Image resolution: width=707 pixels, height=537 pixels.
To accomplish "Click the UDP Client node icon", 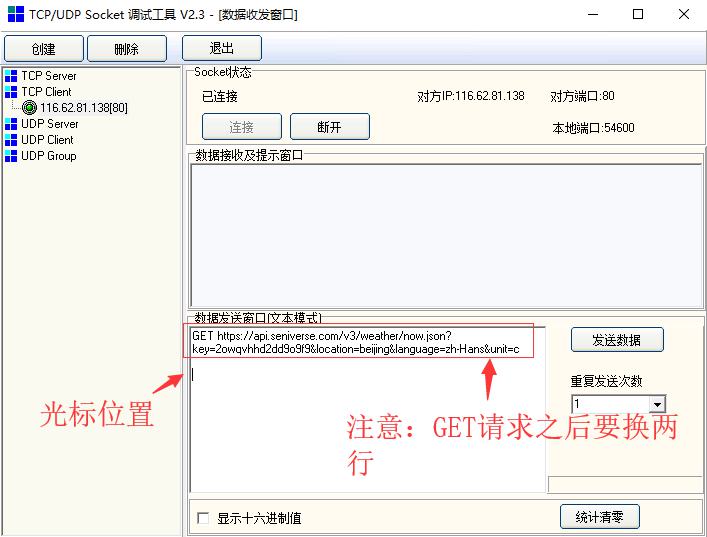I will pyautogui.click(x=11, y=140).
